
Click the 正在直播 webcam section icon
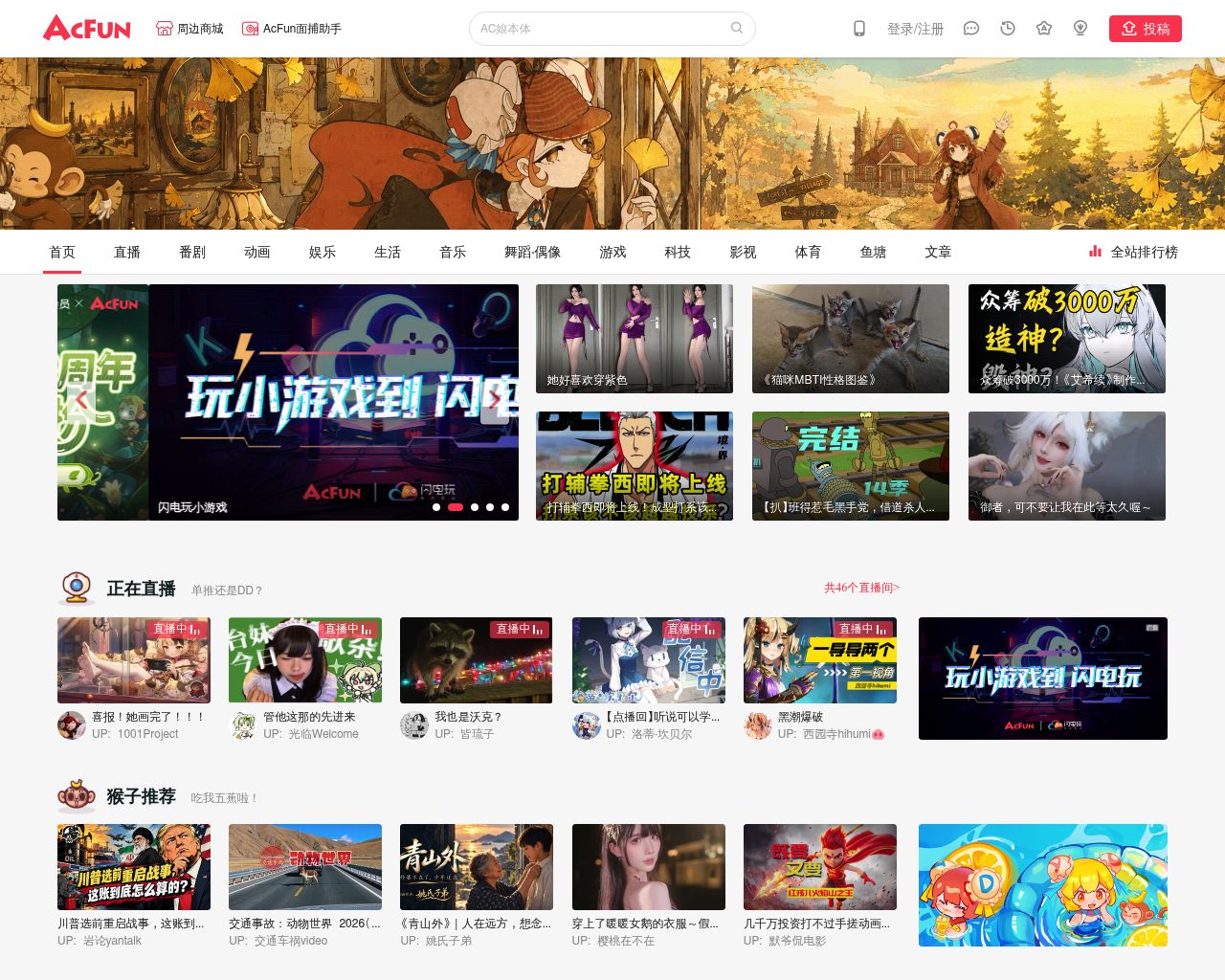[x=77, y=588]
